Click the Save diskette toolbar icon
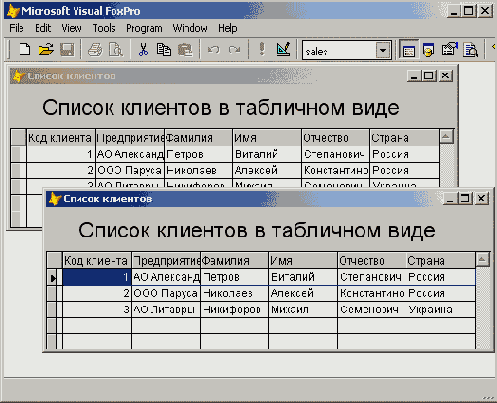The width and height of the screenshot is (497, 403). [x=67, y=50]
